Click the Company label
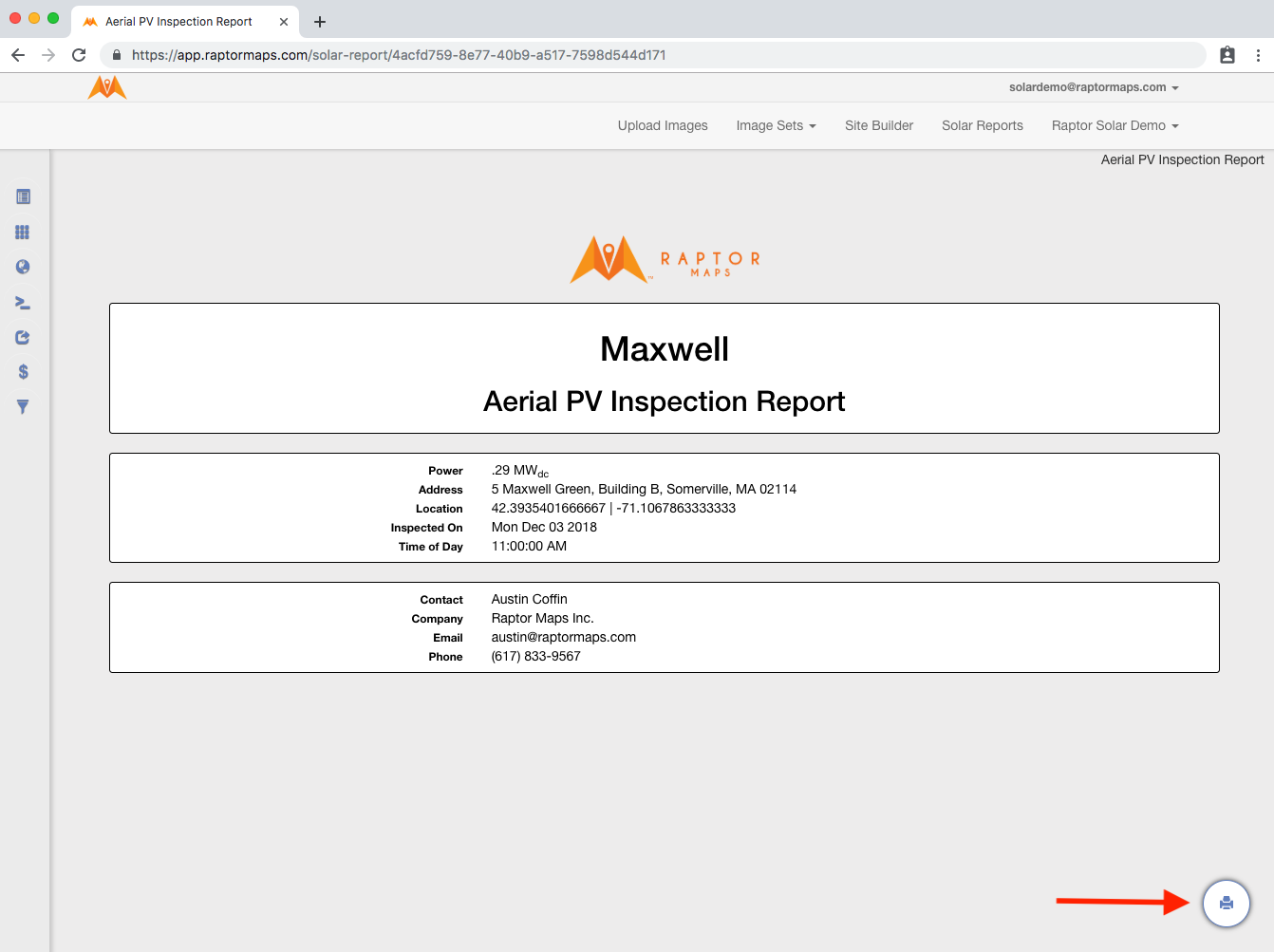 point(437,619)
